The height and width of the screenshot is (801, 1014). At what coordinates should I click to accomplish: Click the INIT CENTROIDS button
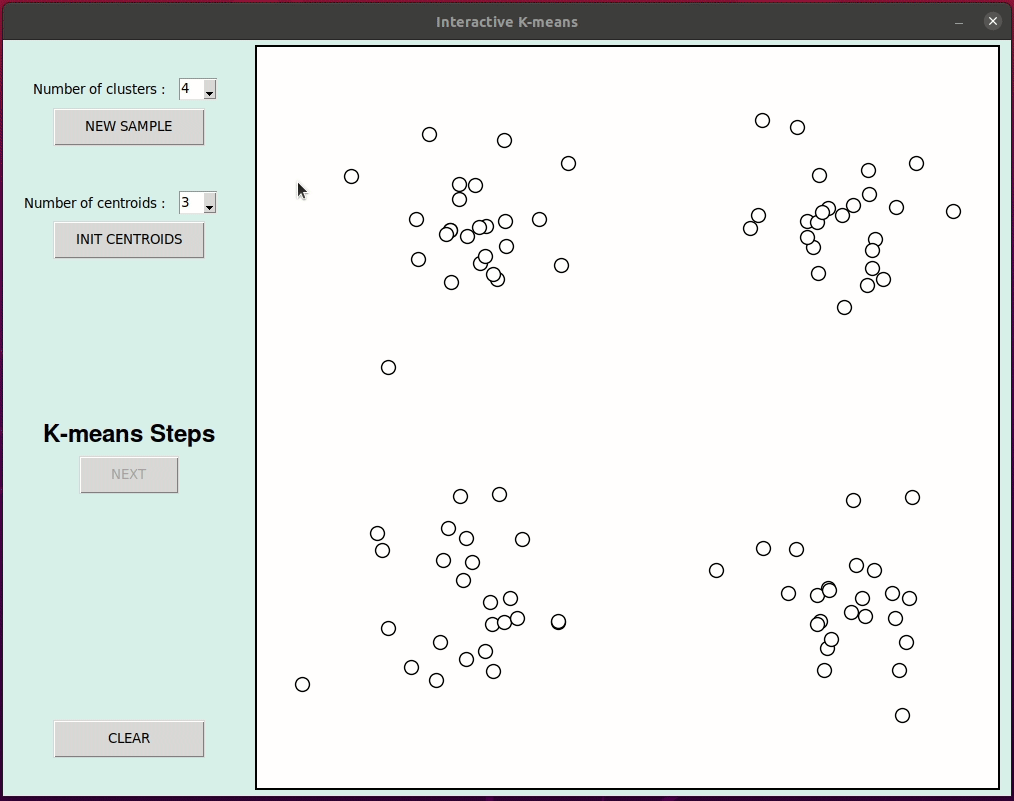(x=129, y=240)
